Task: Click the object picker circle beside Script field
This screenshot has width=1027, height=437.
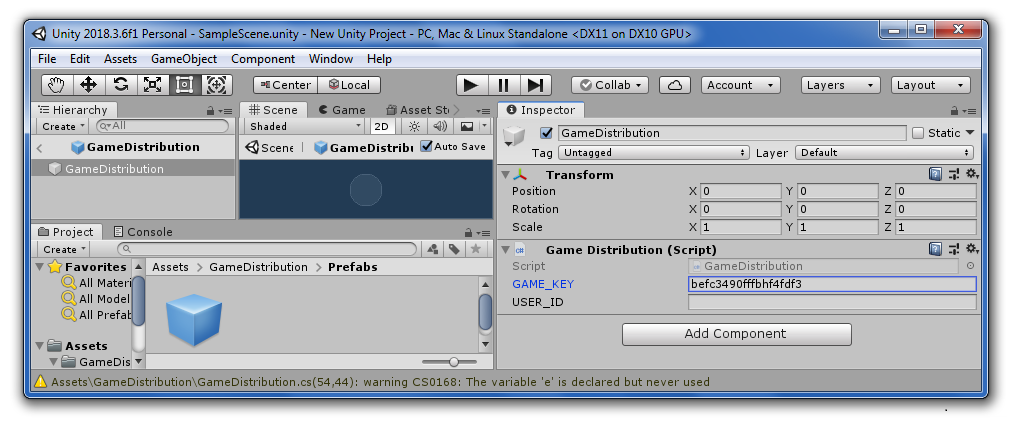Action: pyautogui.click(x=971, y=266)
